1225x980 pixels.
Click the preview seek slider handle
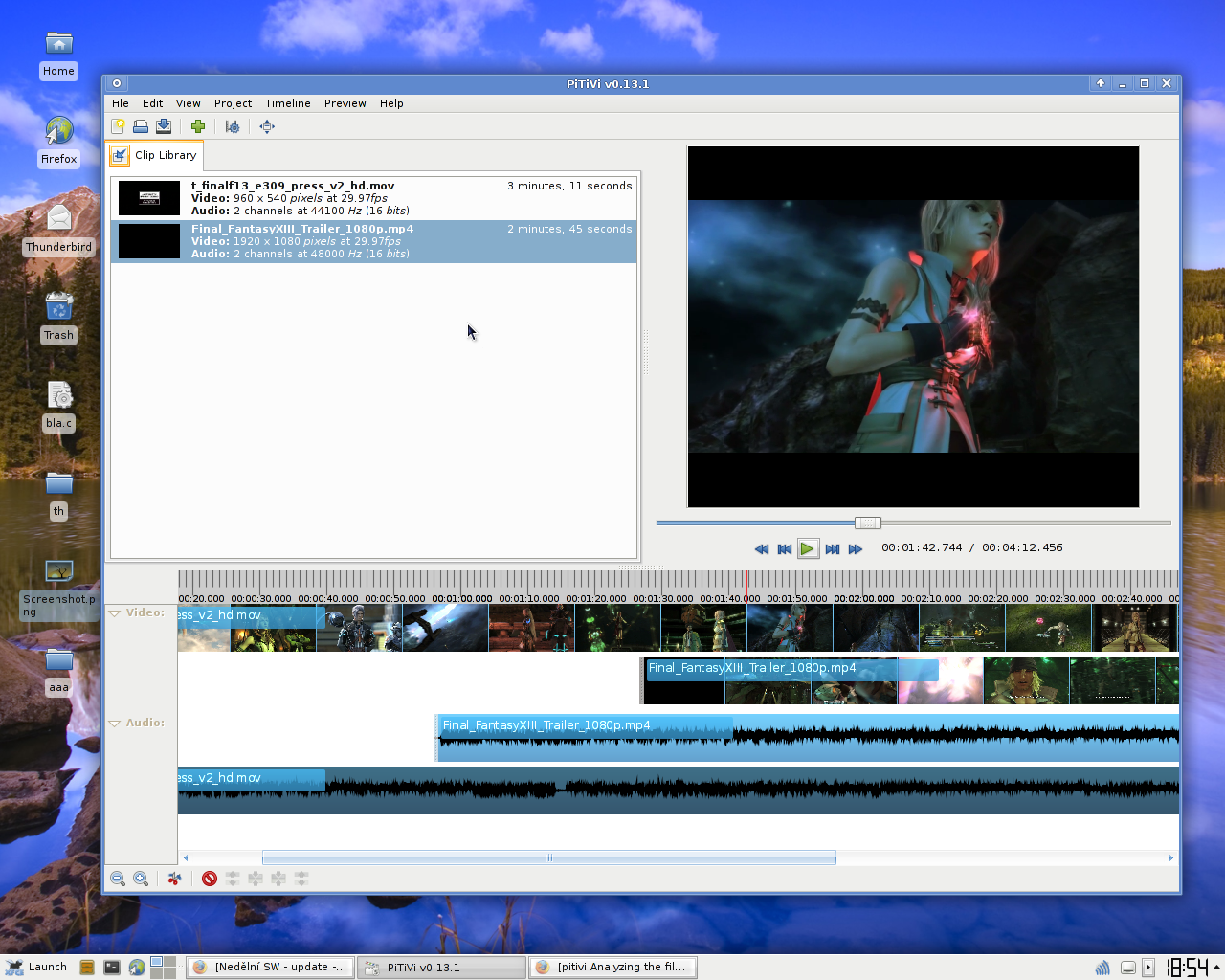(x=868, y=523)
